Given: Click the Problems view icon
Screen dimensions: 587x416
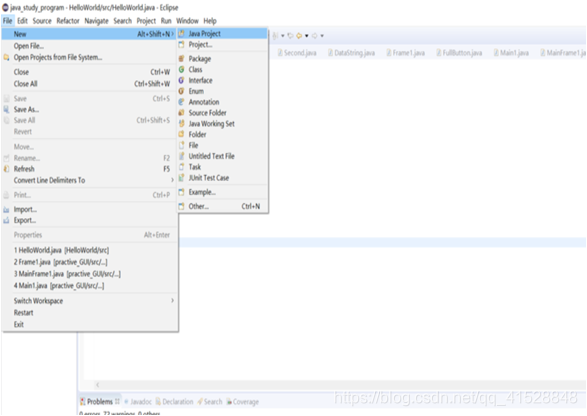Looking at the screenshot, I should click(83, 402).
